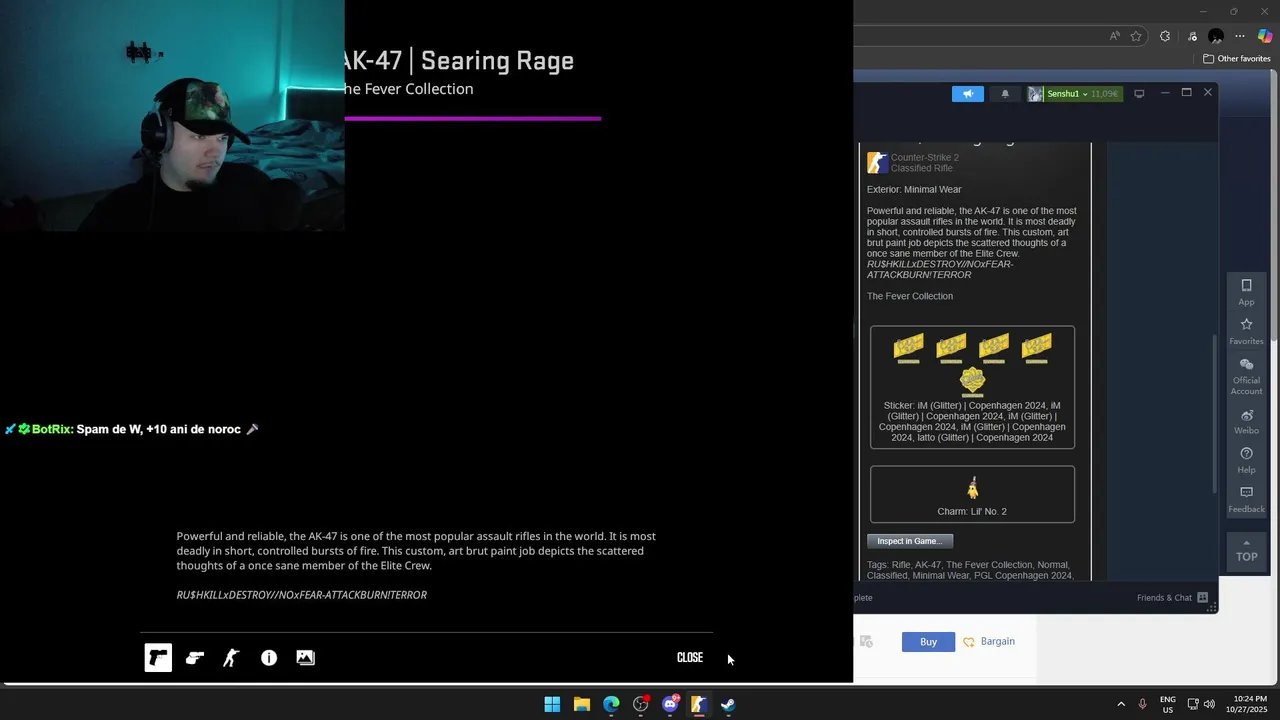Screen dimensions: 1280x720
Task: Open the item info icon
Action: coord(269,658)
